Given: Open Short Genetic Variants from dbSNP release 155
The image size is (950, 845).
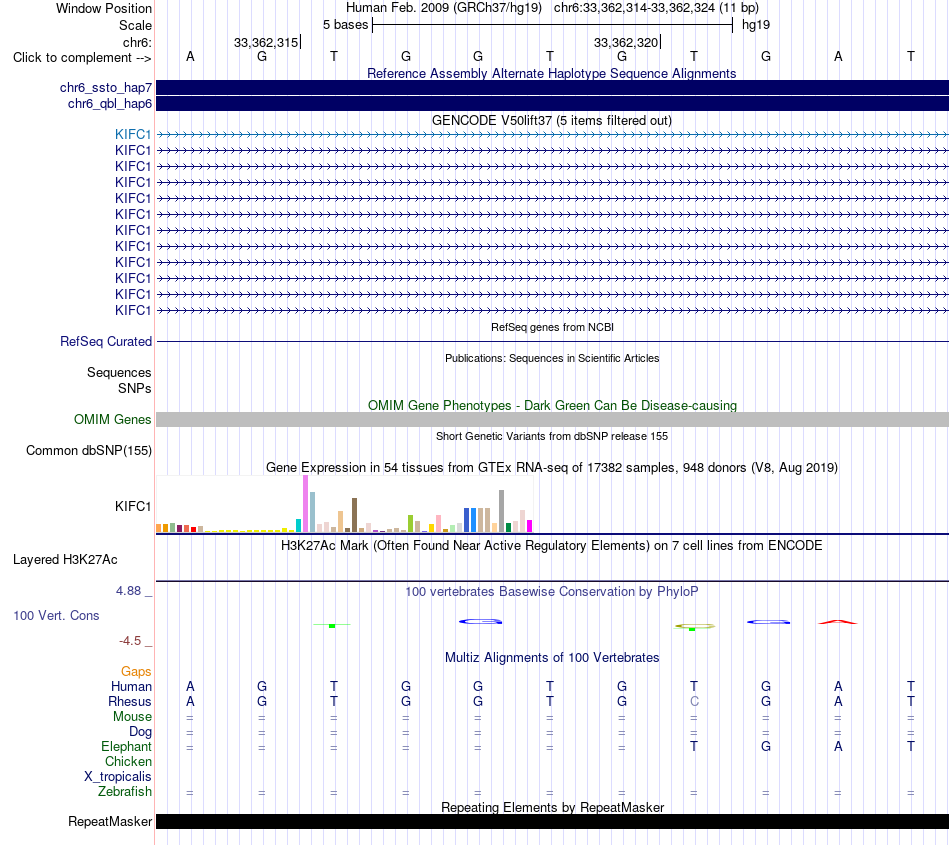Looking at the screenshot, I should (x=551, y=436).
